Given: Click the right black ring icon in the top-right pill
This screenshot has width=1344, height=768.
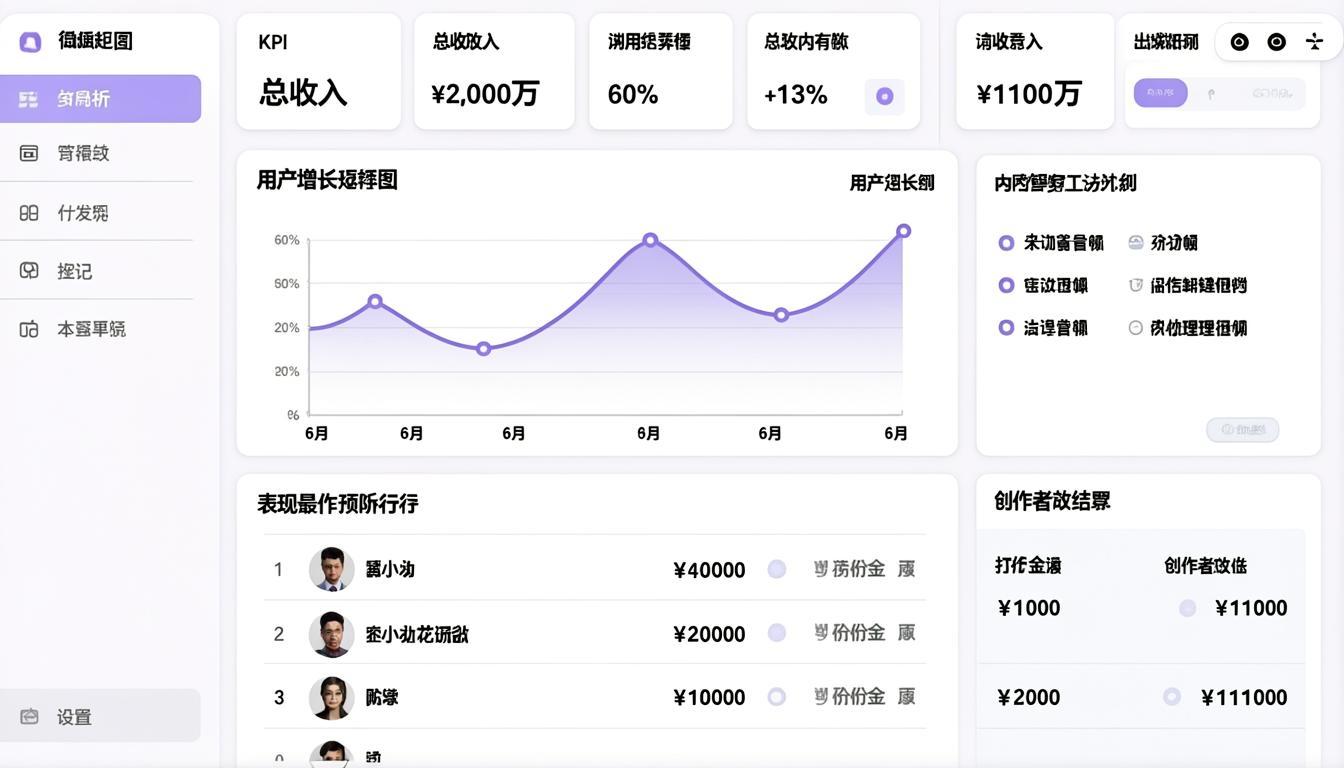Looking at the screenshot, I should click(1276, 42).
